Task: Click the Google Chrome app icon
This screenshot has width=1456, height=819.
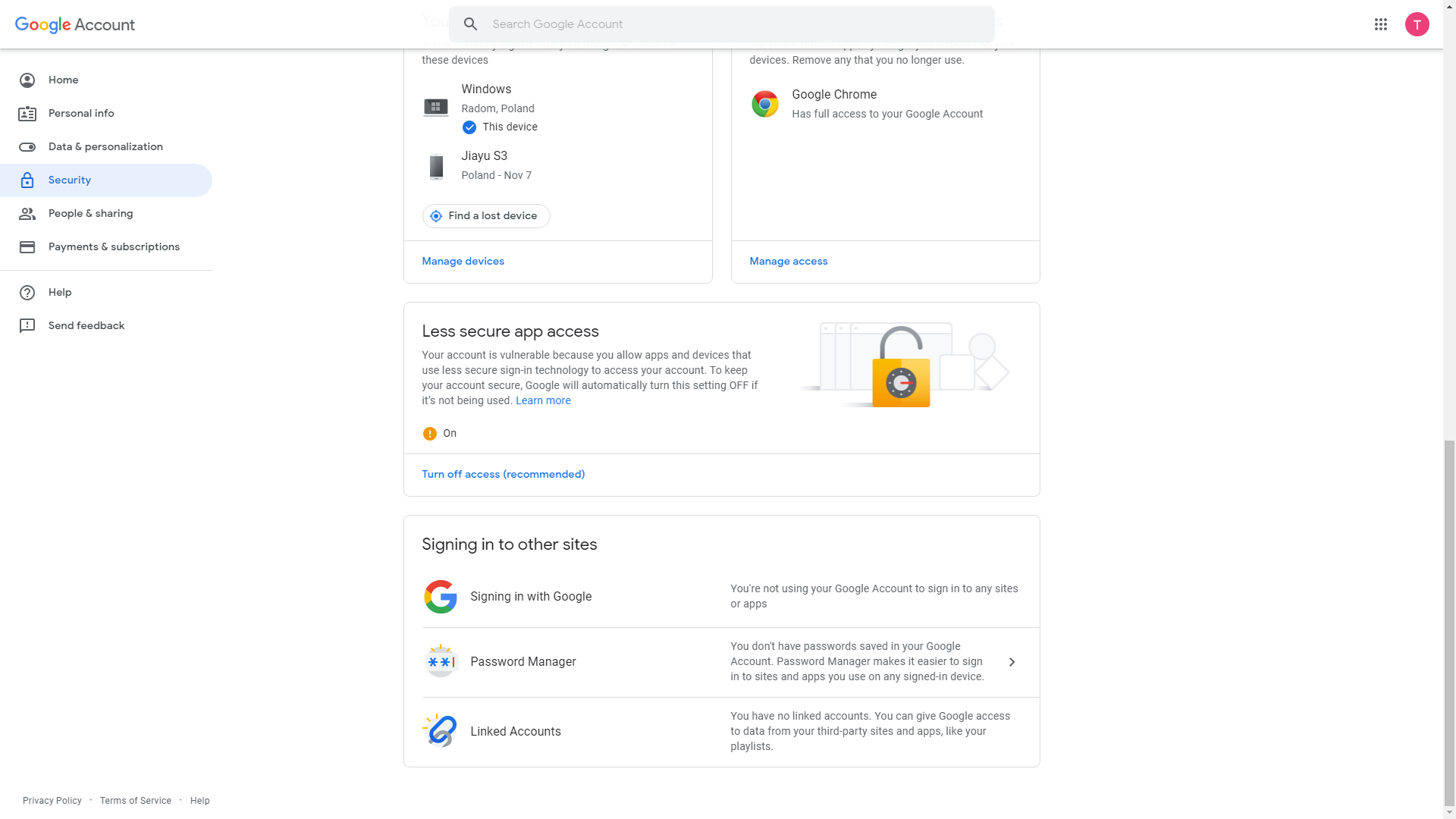Action: pos(764,104)
